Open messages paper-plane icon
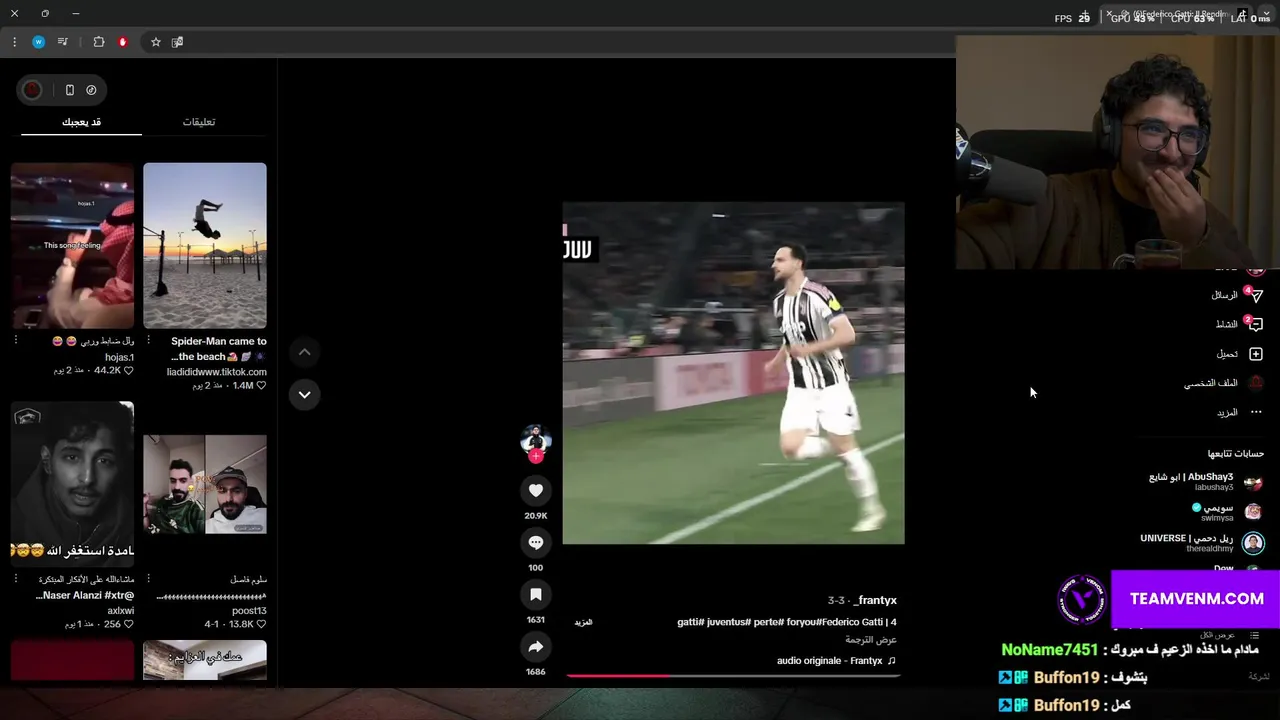This screenshot has height=720, width=1280. tap(1256, 296)
